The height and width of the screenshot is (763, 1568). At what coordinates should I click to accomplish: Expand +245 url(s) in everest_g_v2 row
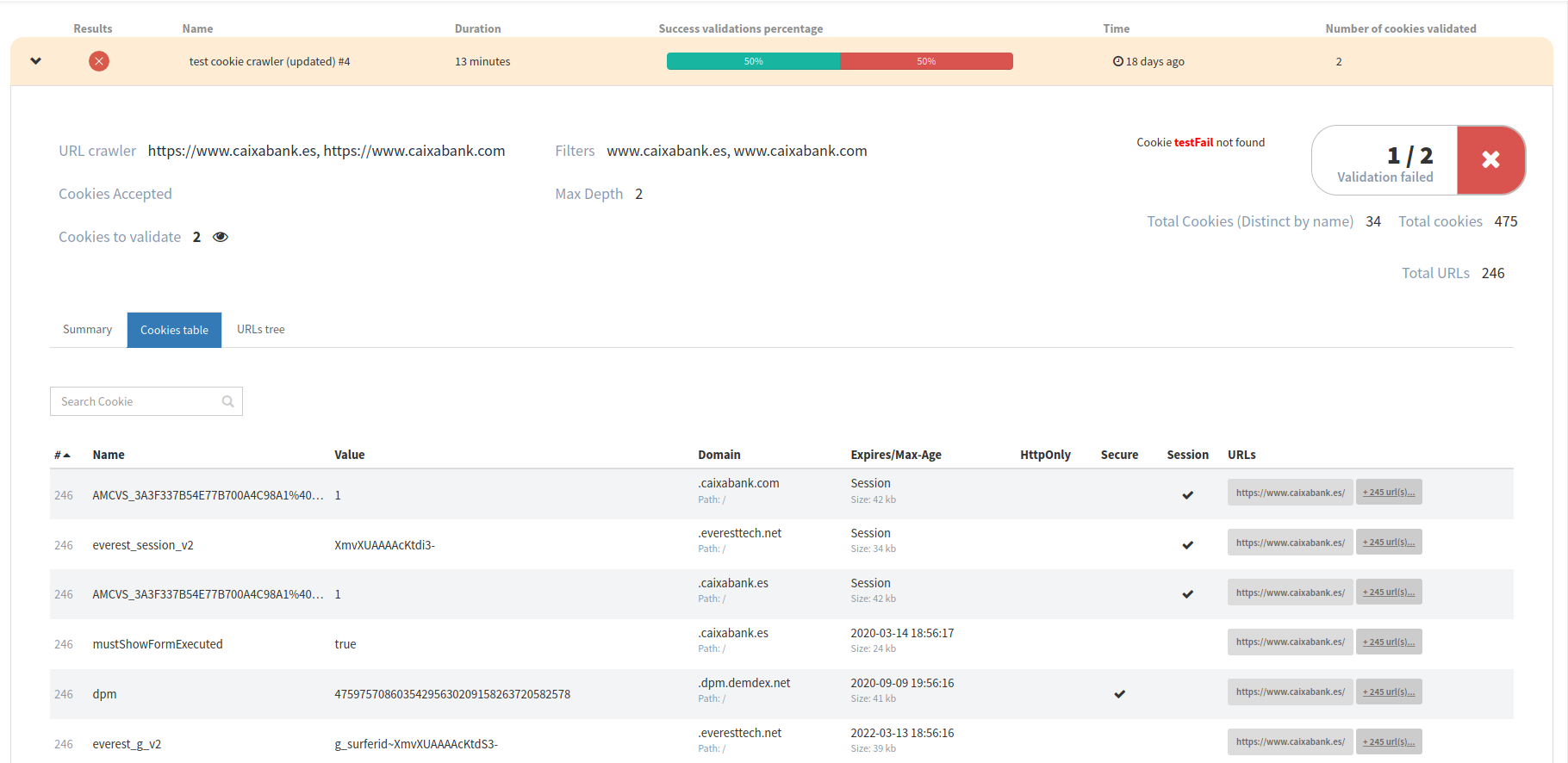1389,741
